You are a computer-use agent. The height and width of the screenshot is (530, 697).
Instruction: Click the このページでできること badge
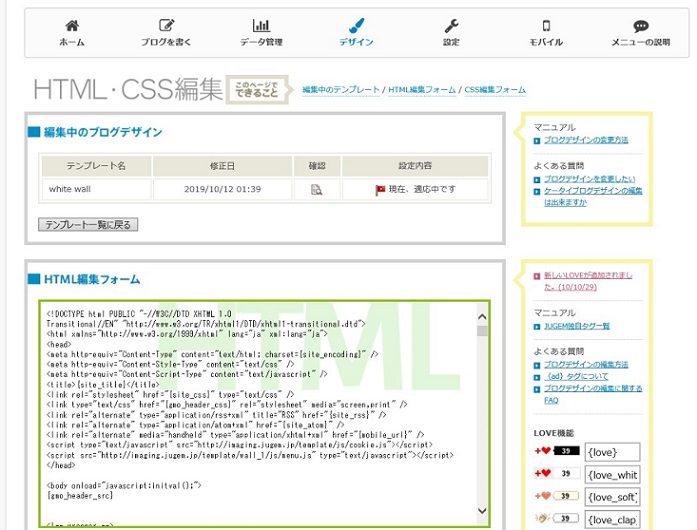pos(259,89)
